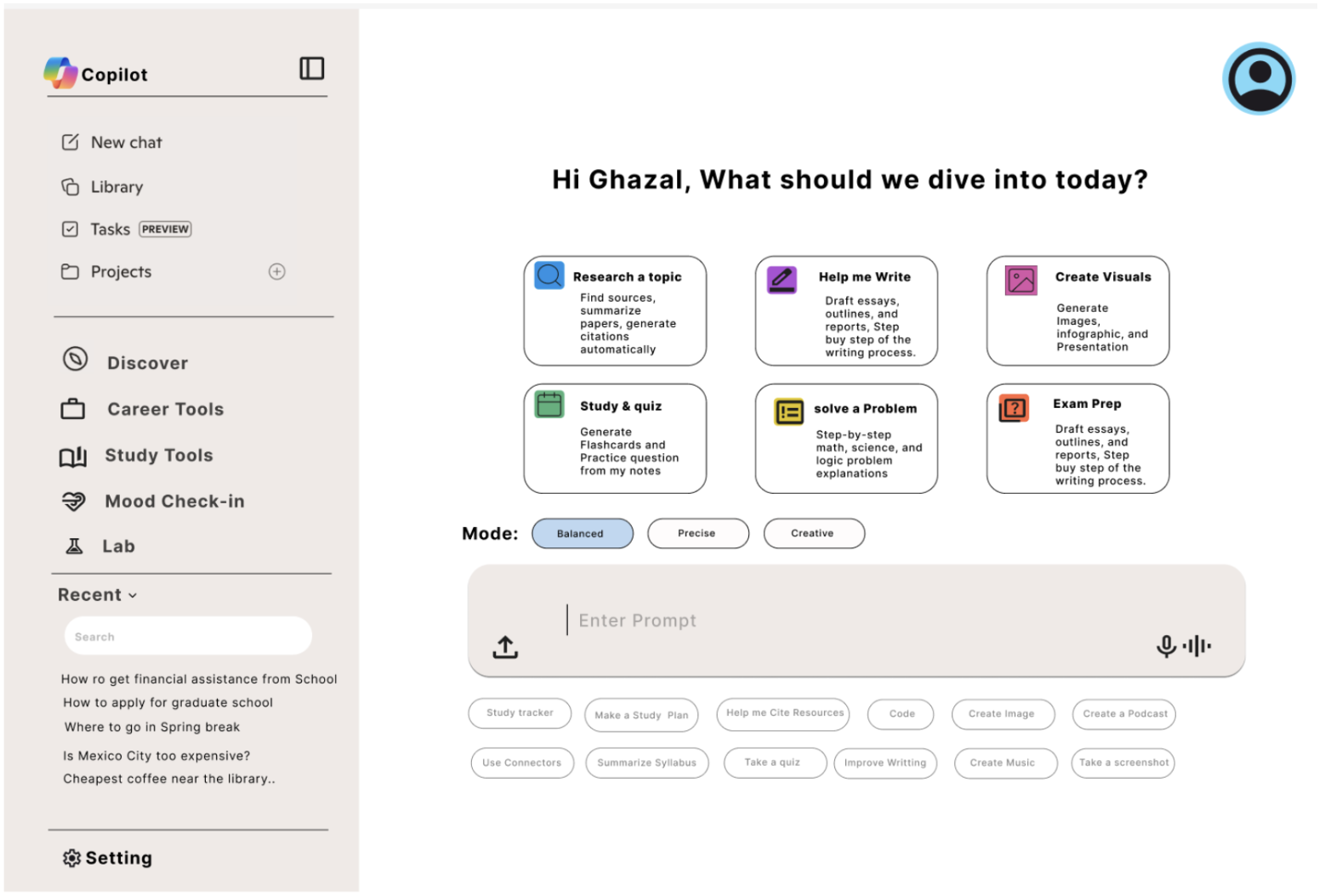
Task: Click Make a Study Plan chip
Action: [x=642, y=715]
